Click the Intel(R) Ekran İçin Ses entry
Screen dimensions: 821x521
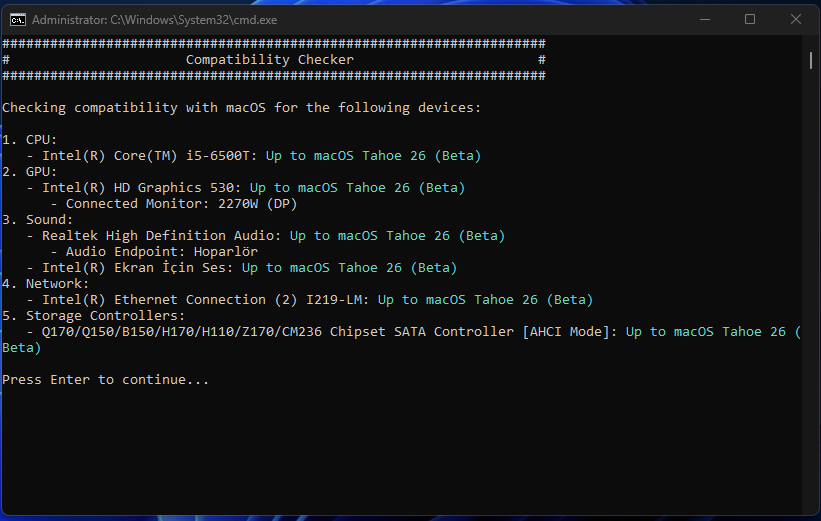[x=138, y=268]
